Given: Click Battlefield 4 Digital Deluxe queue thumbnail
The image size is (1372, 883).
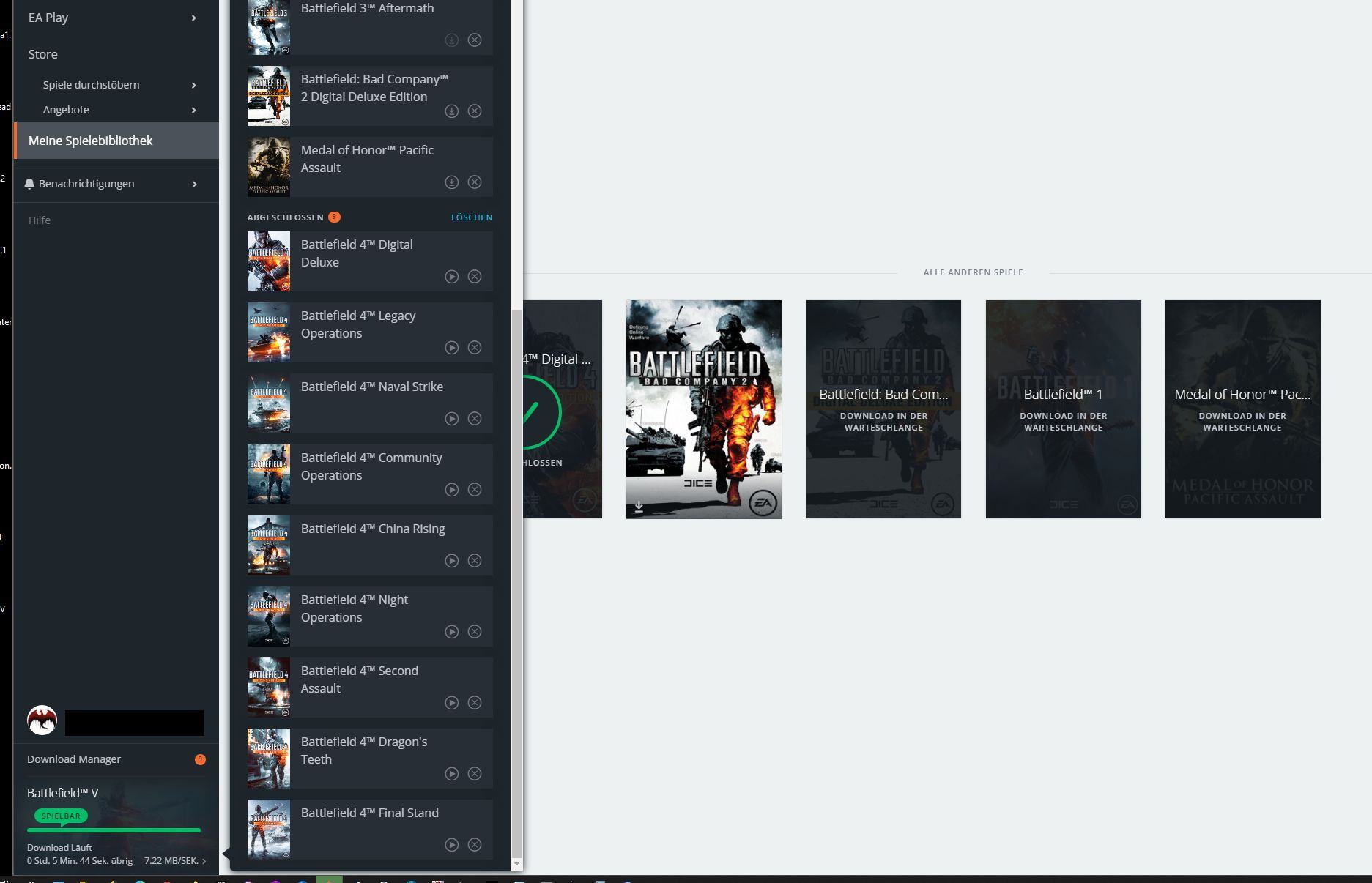Looking at the screenshot, I should pos(269,261).
